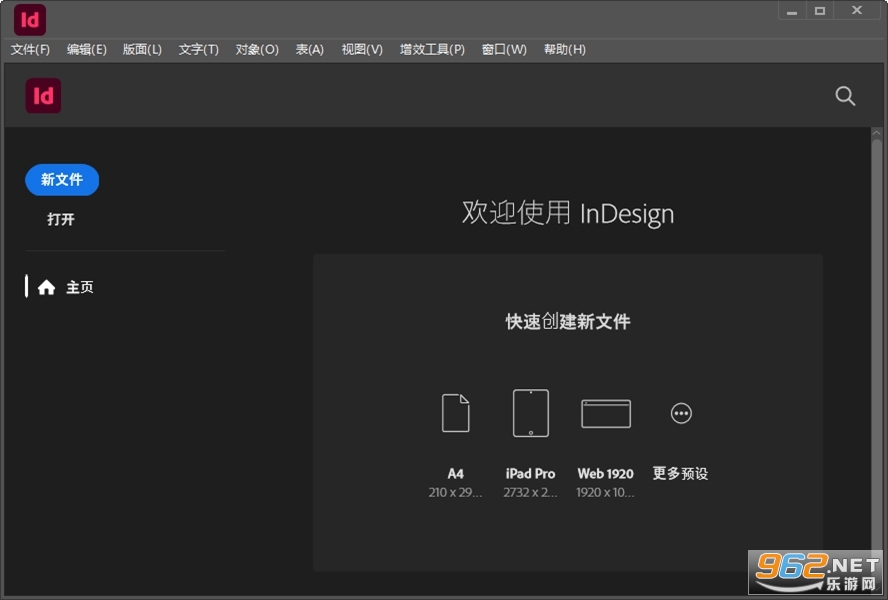Minimize the InDesign window

(x=792, y=11)
